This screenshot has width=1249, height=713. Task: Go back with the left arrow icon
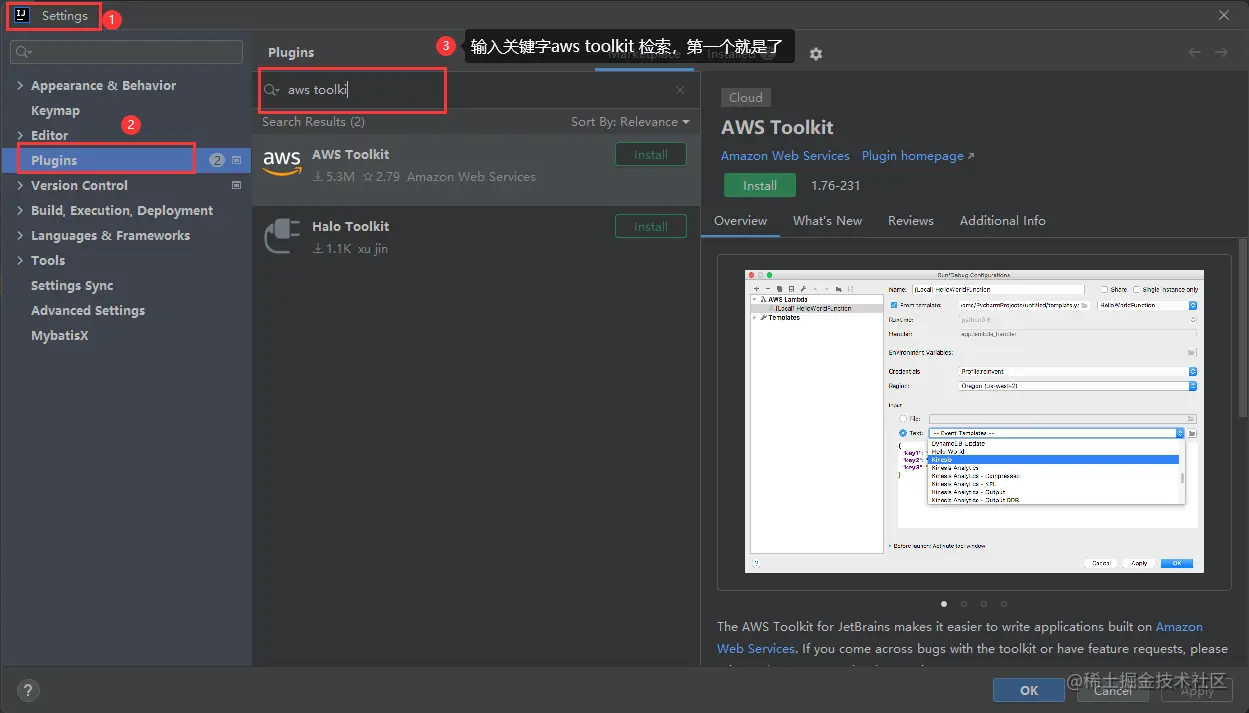[1195, 52]
